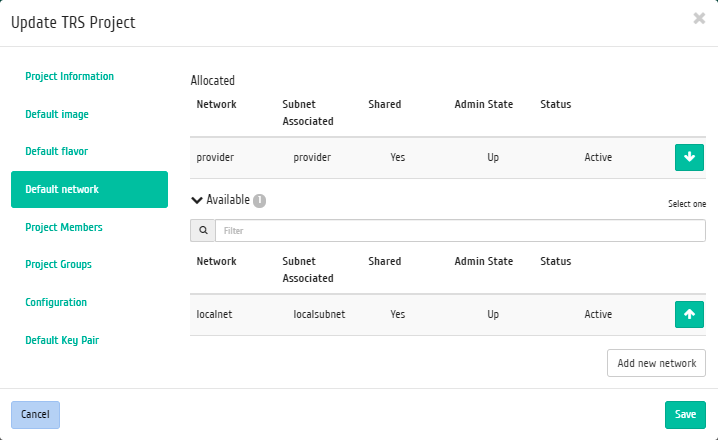
Task: Allocate localnet with up arrow button
Action: [x=689, y=315]
